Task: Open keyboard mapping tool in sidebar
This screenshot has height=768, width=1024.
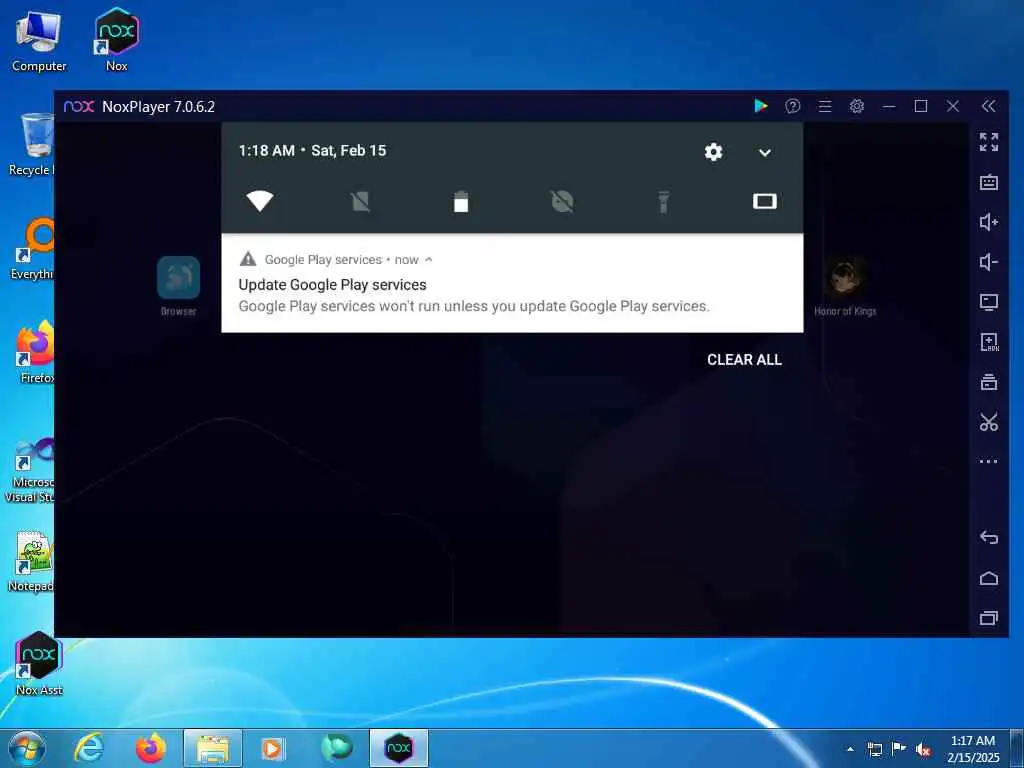Action: 989,182
